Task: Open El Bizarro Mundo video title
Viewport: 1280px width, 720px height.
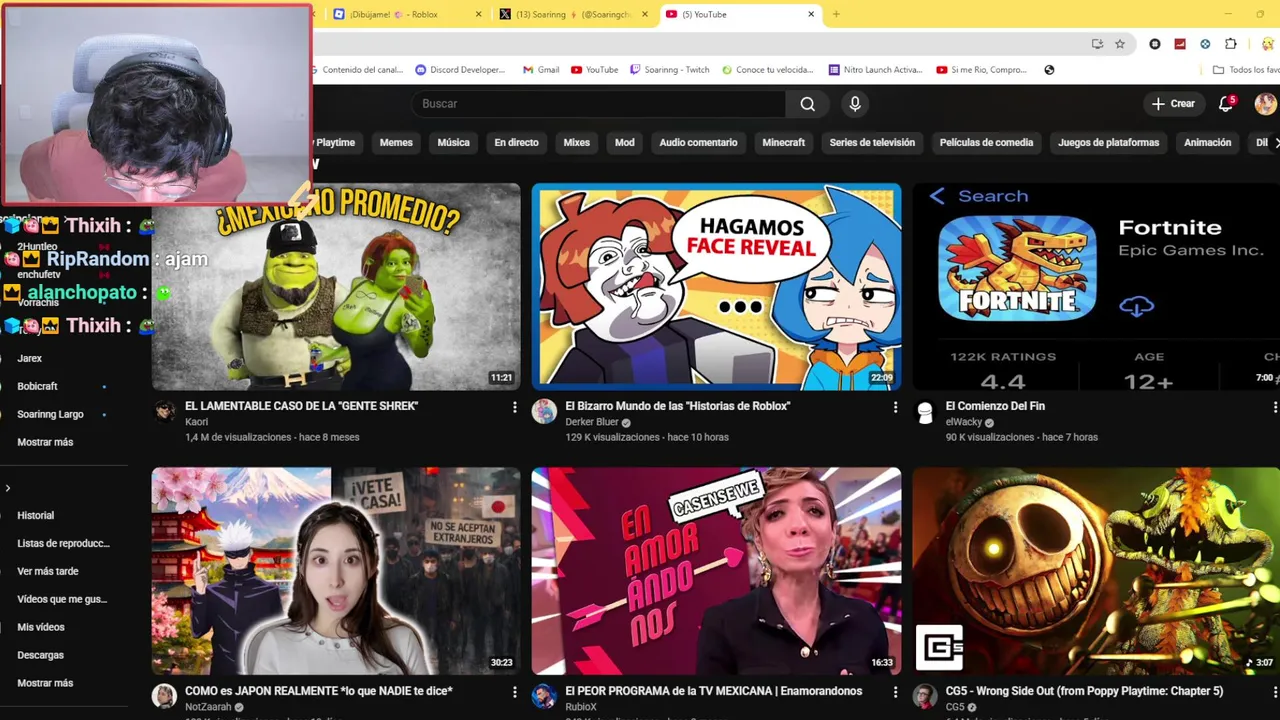Action: [x=677, y=406]
